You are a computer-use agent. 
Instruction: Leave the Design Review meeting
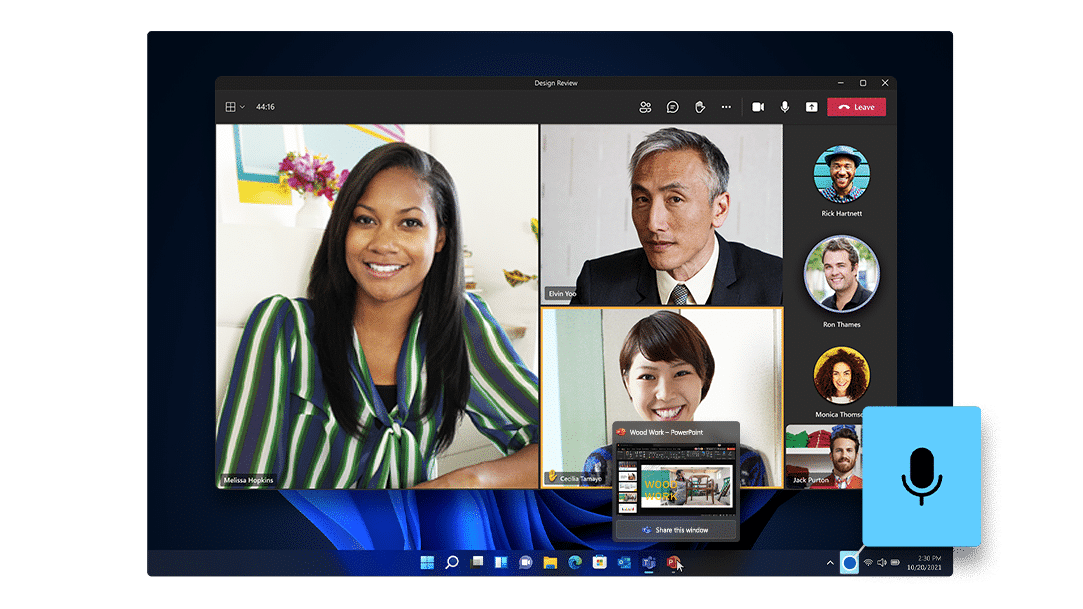858,107
